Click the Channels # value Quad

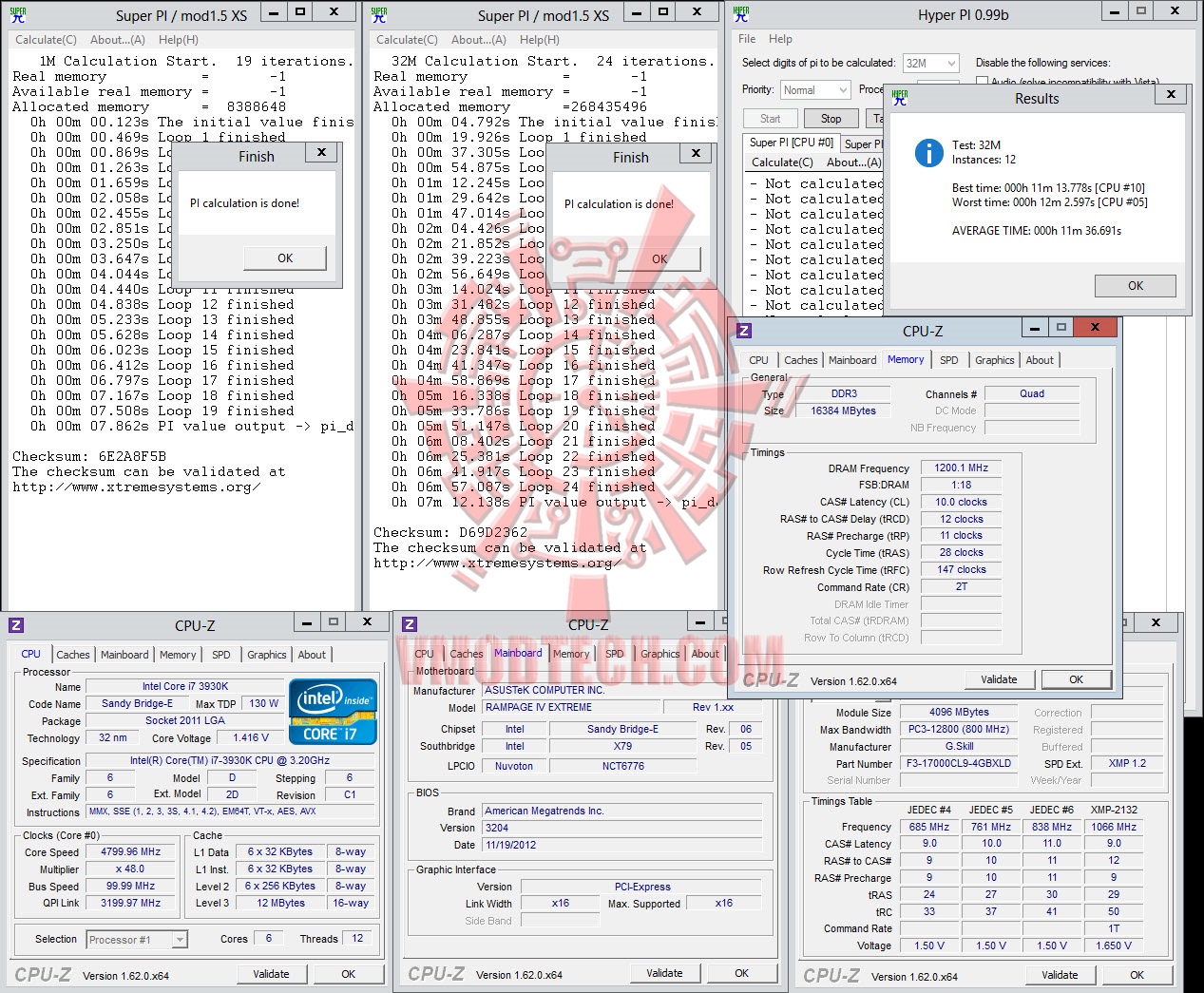click(x=1032, y=393)
